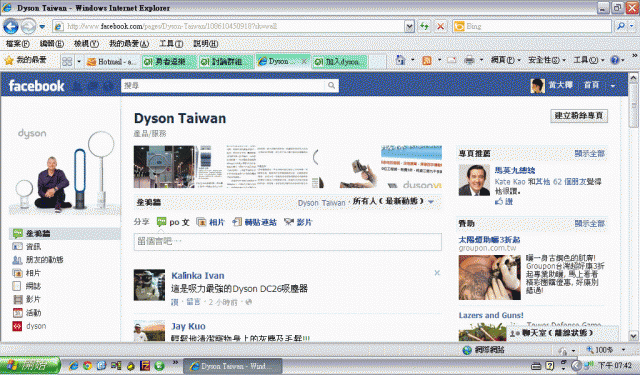Viewport: 640px width, 375px height.
Task: Open the 馬英九總統 page link
Action: 515,170
